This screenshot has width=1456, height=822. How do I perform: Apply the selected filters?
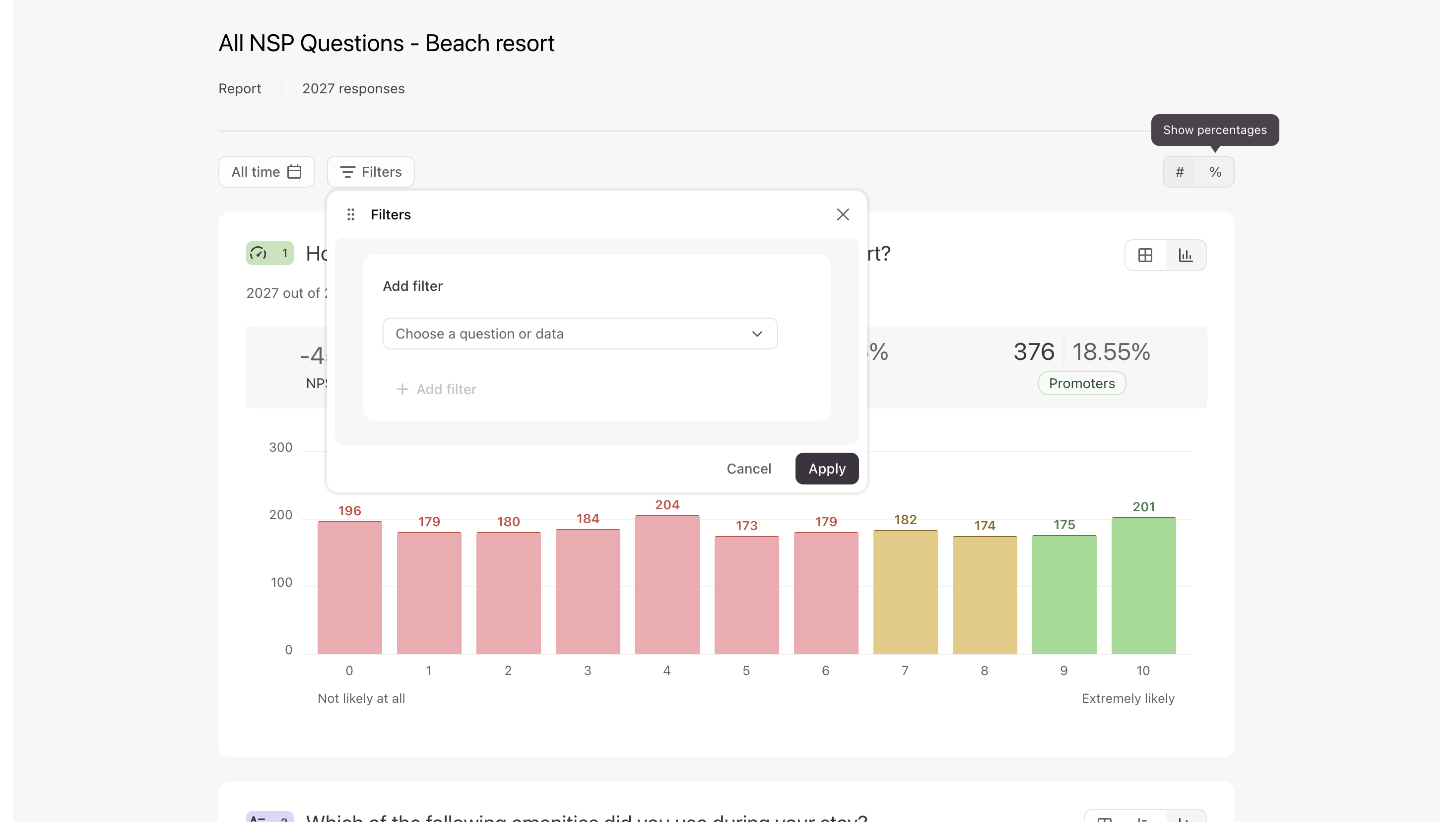(x=826, y=468)
